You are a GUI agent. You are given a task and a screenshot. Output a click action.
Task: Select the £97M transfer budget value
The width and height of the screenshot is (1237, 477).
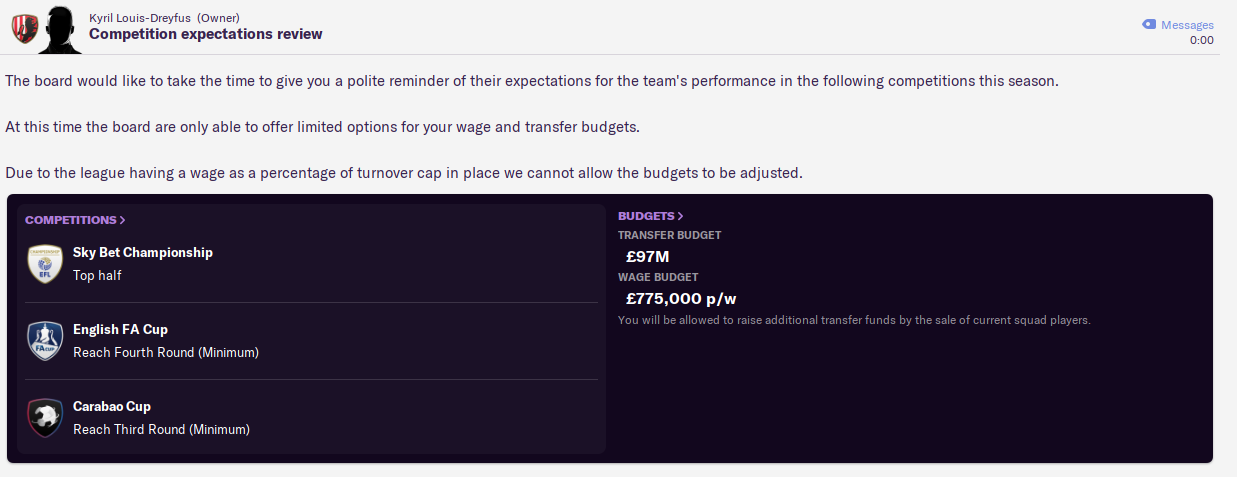(x=647, y=257)
